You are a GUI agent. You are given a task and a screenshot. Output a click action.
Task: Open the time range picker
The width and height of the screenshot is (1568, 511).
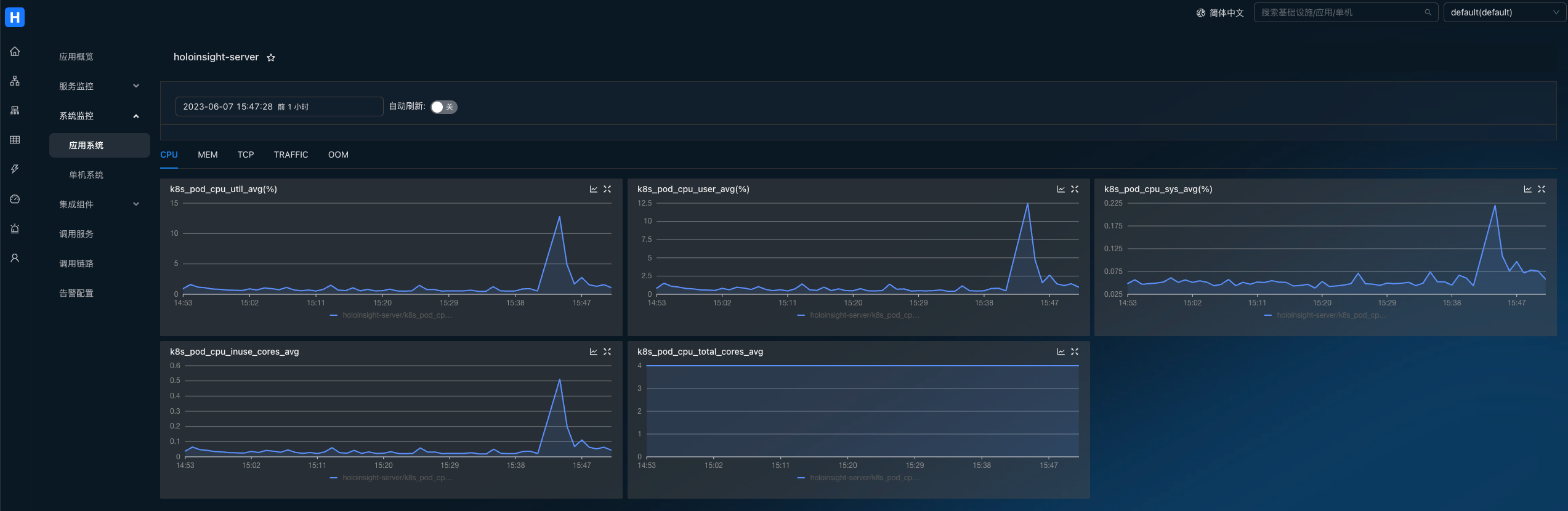click(x=279, y=107)
